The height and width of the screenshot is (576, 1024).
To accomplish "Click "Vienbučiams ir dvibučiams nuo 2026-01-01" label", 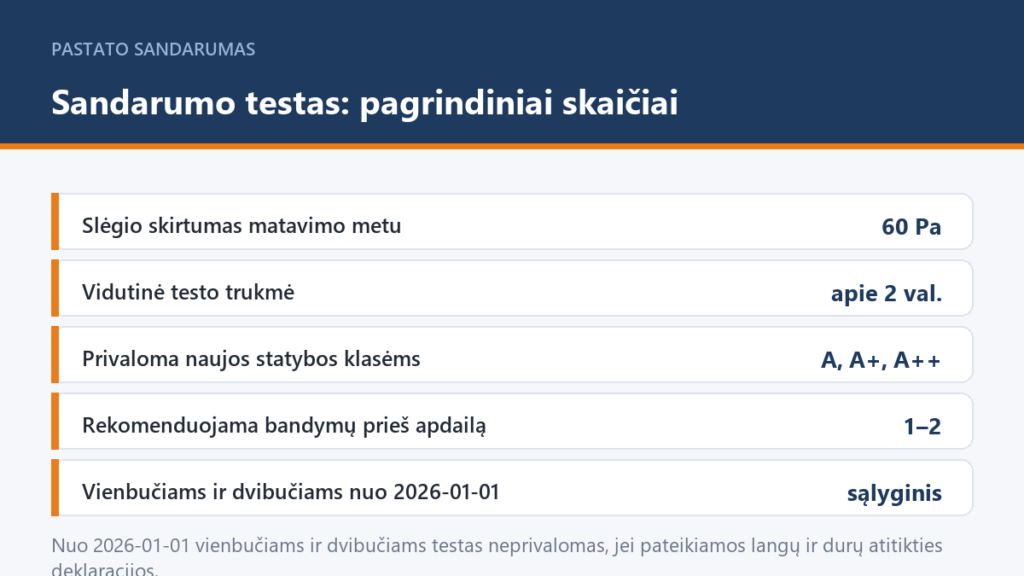I will click(291, 492).
